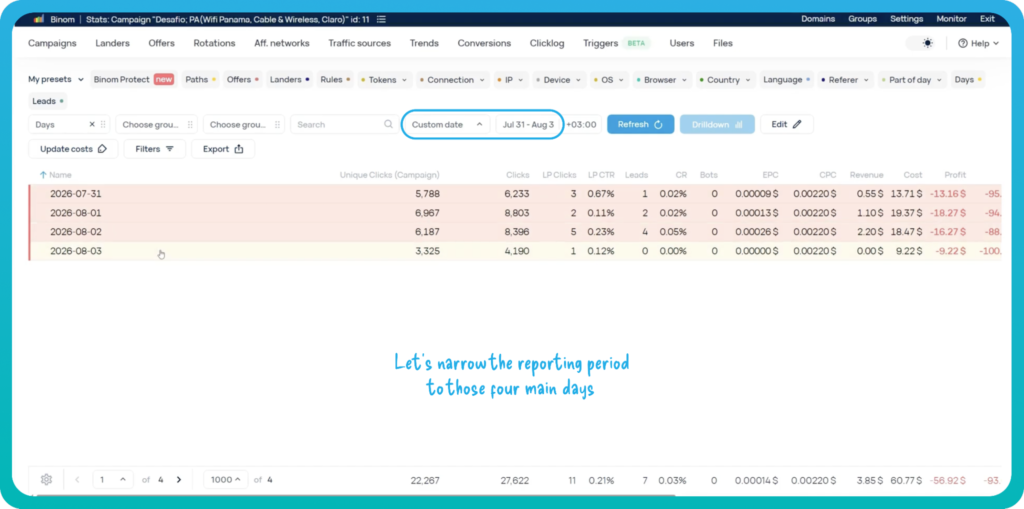Screen dimensions: 1024x509
Task: Expand the Tokens preset dropdown
Action: [385, 80]
